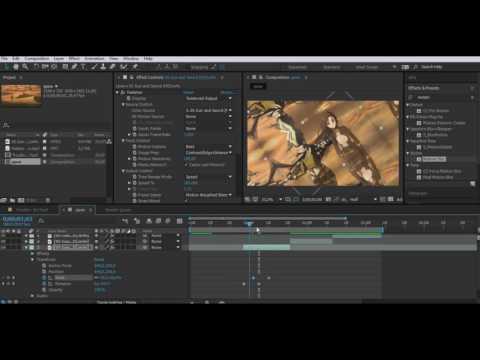Image resolution: width=480 pixels, height=360 pixels.
Task: Switch to the Small Screen workspace
Action: click(367, 67)
